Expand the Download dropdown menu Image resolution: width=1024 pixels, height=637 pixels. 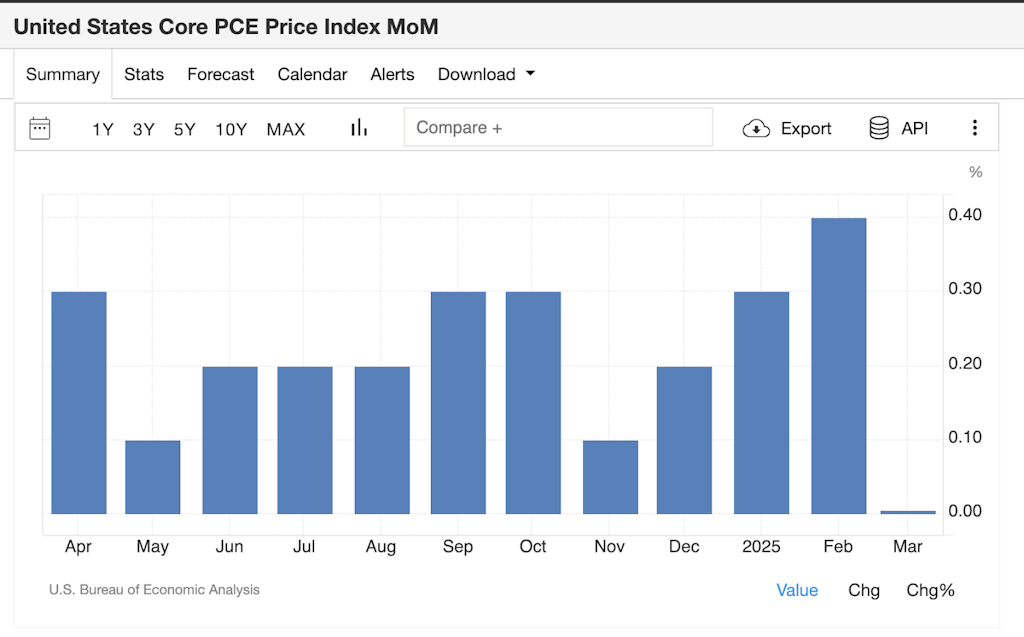point(486,74)
